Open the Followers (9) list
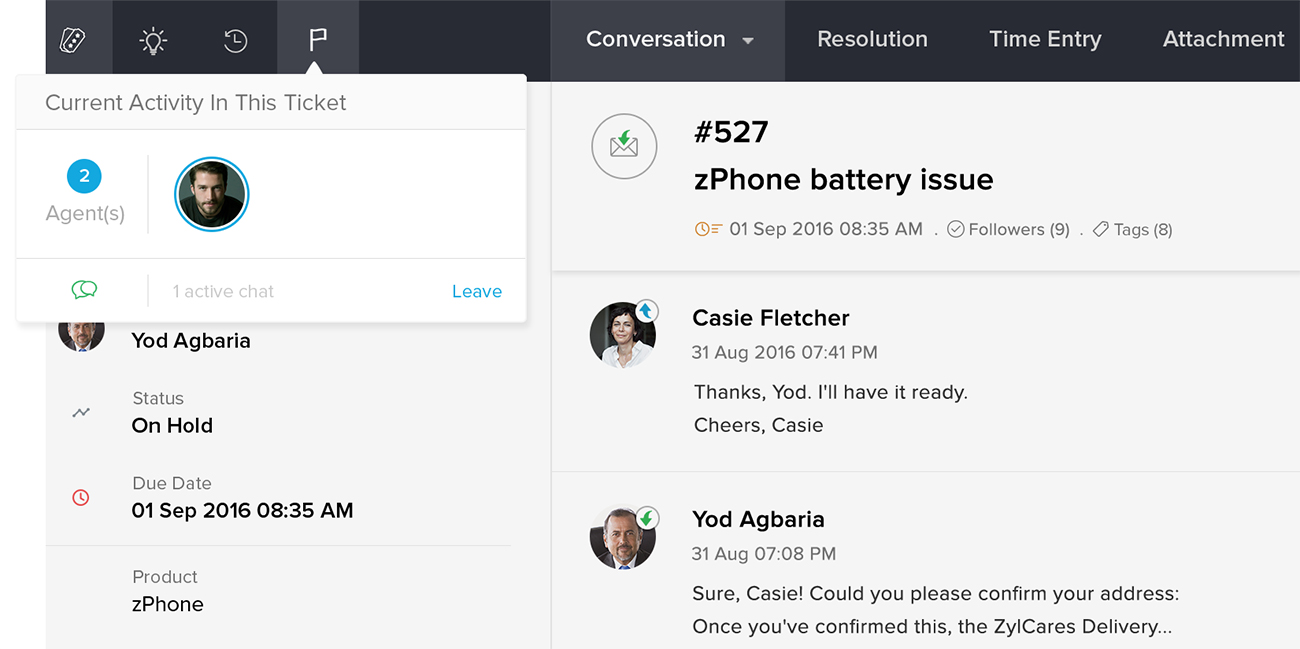Screen dimensions: 1300x649 pyautogui.click(x=1008, y=229)
